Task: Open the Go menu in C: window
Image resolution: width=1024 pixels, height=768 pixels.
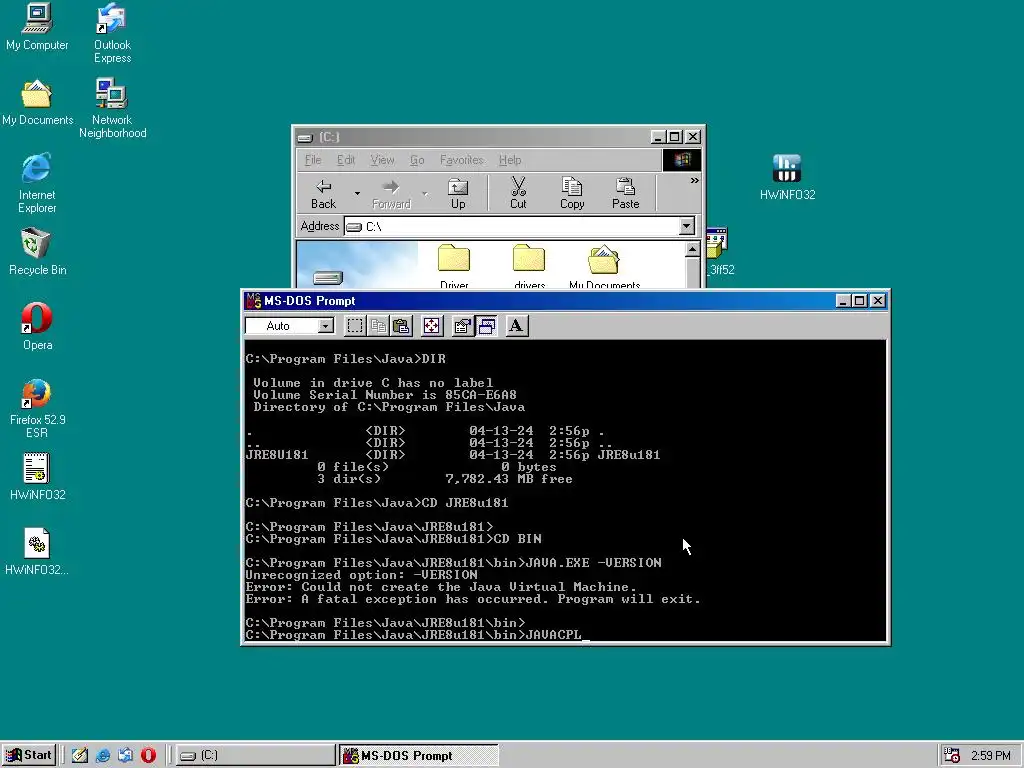Action: coord(417,160)
